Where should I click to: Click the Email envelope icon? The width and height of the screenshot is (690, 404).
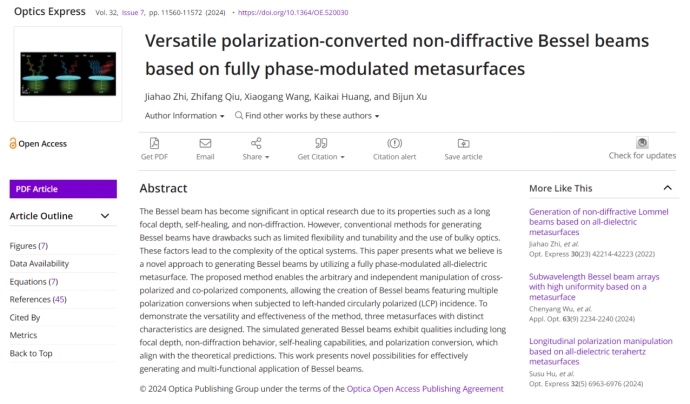click(205, 144)
